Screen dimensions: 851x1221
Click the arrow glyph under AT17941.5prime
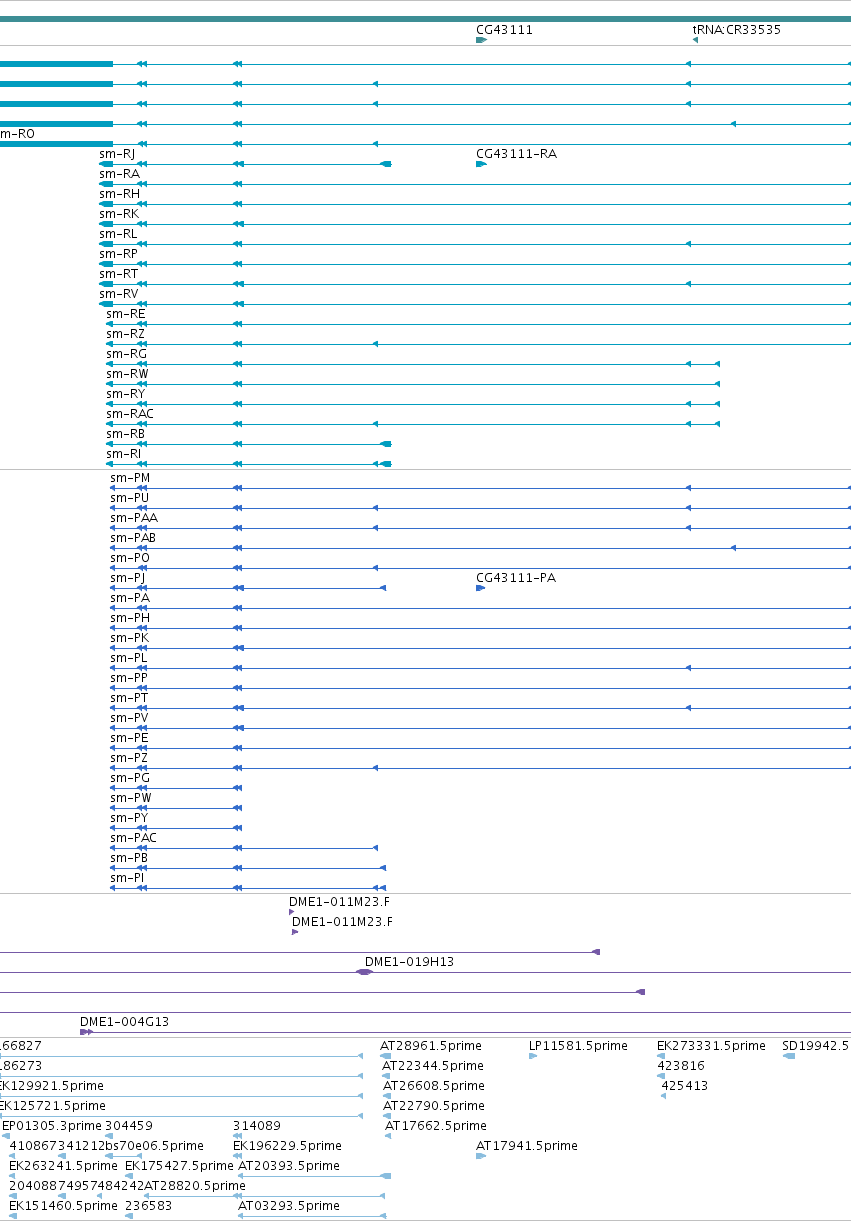click(x=481, y=1156)
